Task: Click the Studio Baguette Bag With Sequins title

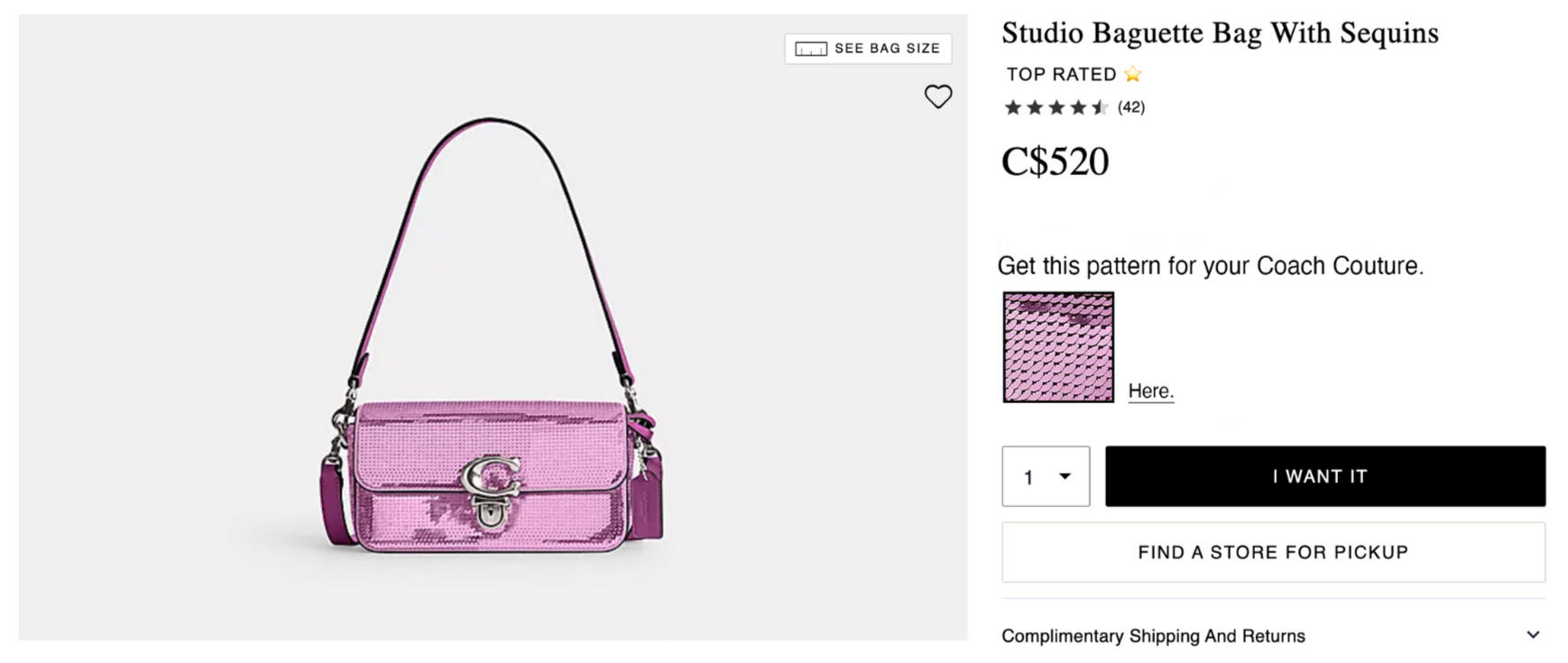Action: tap(1220, 33)
